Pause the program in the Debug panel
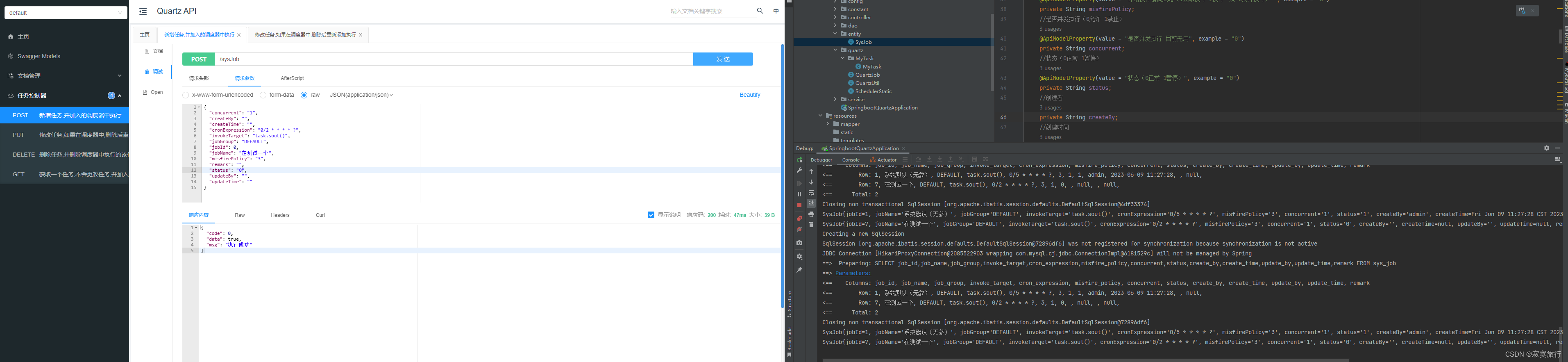1568x362 pixels. pyautogui.click(x=799, y=194)
